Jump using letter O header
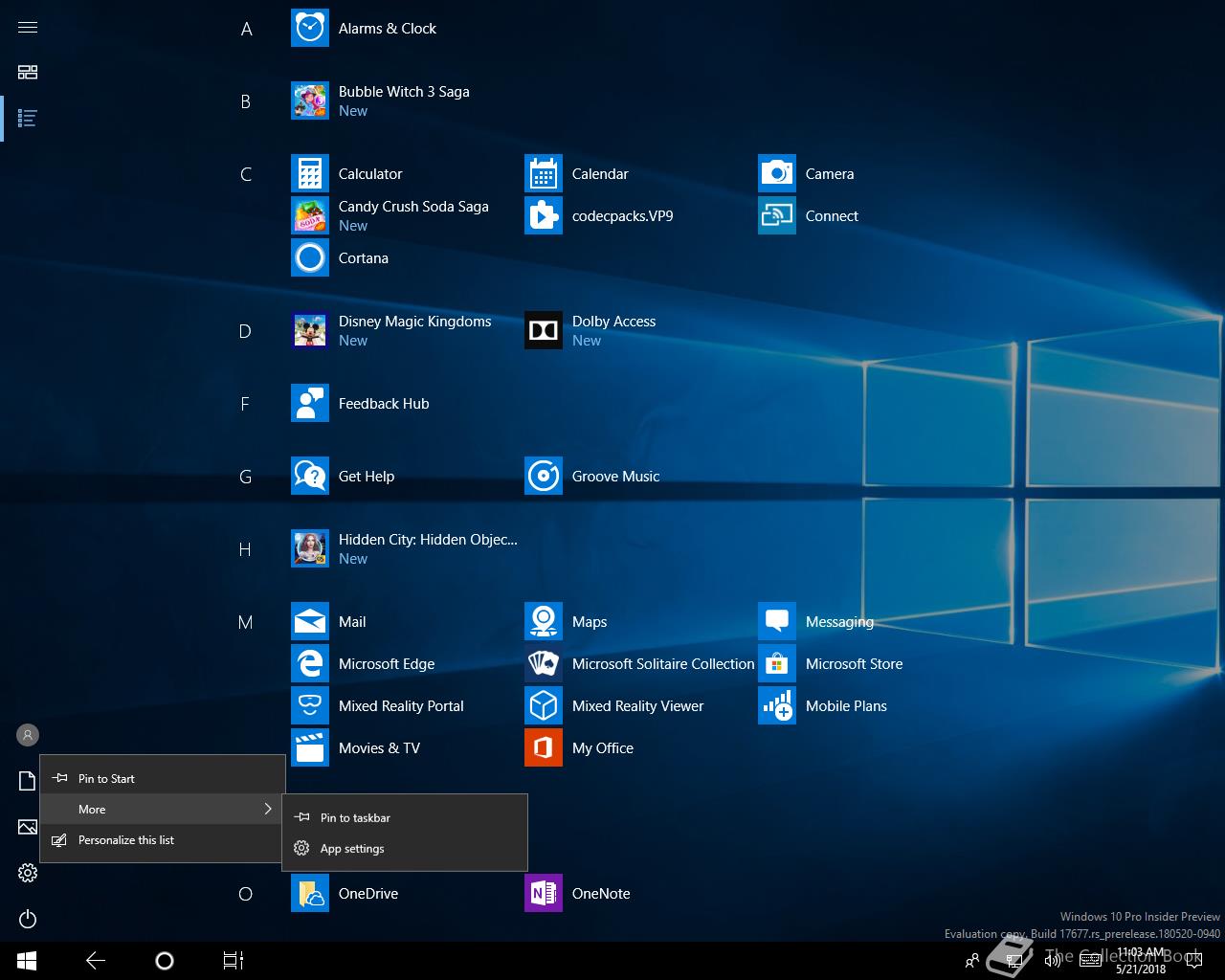This screenshot has width=1225, height=980. [x=246, y=894]
